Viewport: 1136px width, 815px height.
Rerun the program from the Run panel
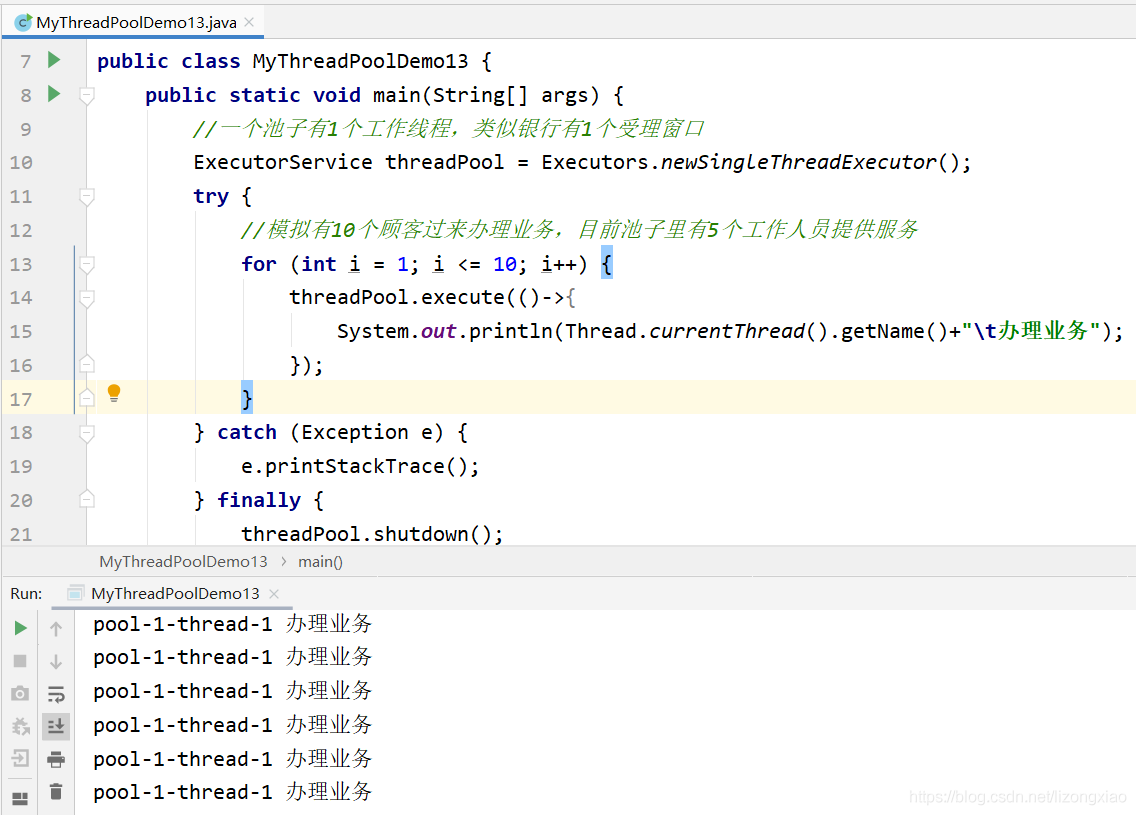click(x=20, y=628)
